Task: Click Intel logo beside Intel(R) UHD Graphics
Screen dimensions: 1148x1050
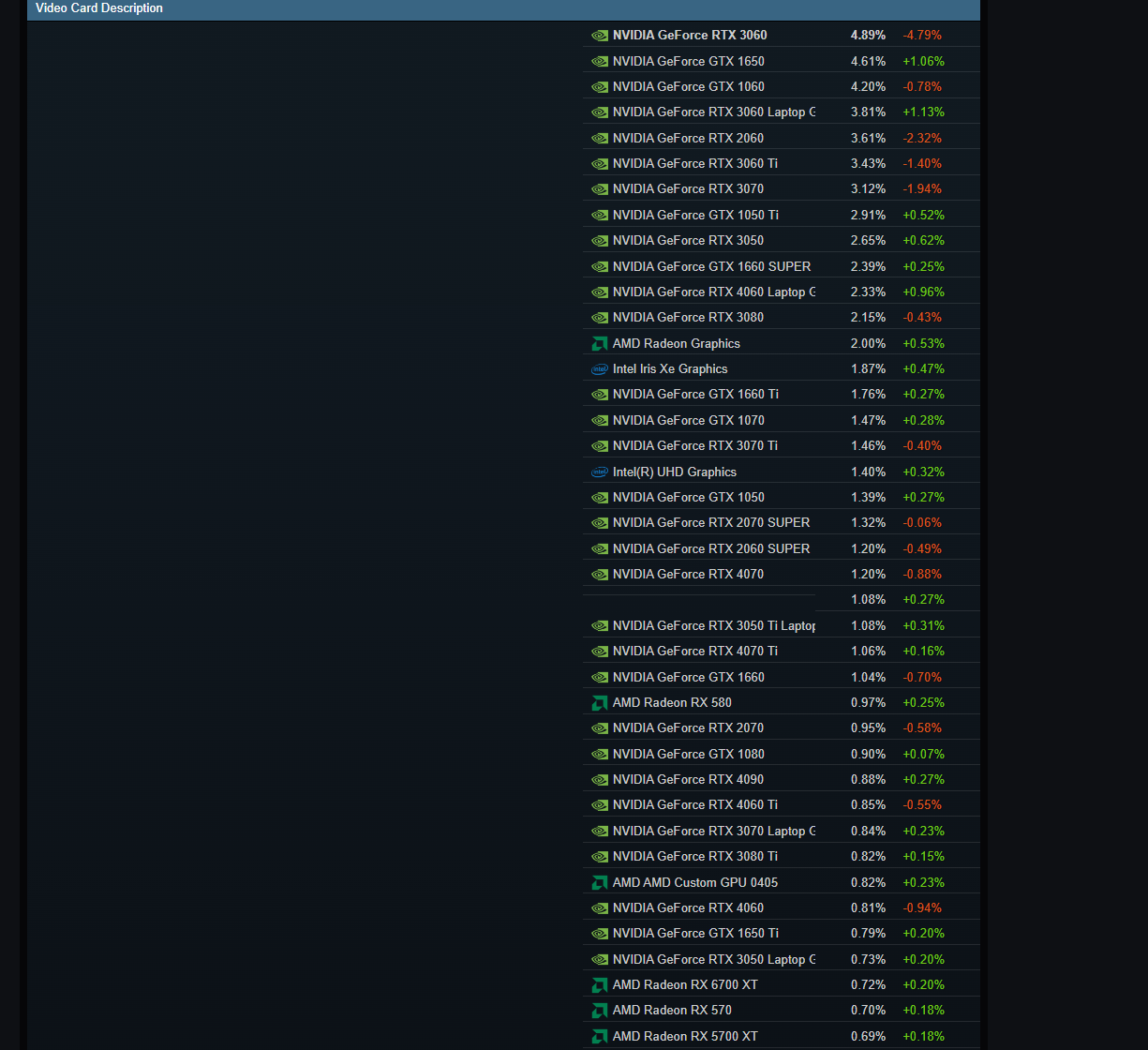Action: click(600, 472)
